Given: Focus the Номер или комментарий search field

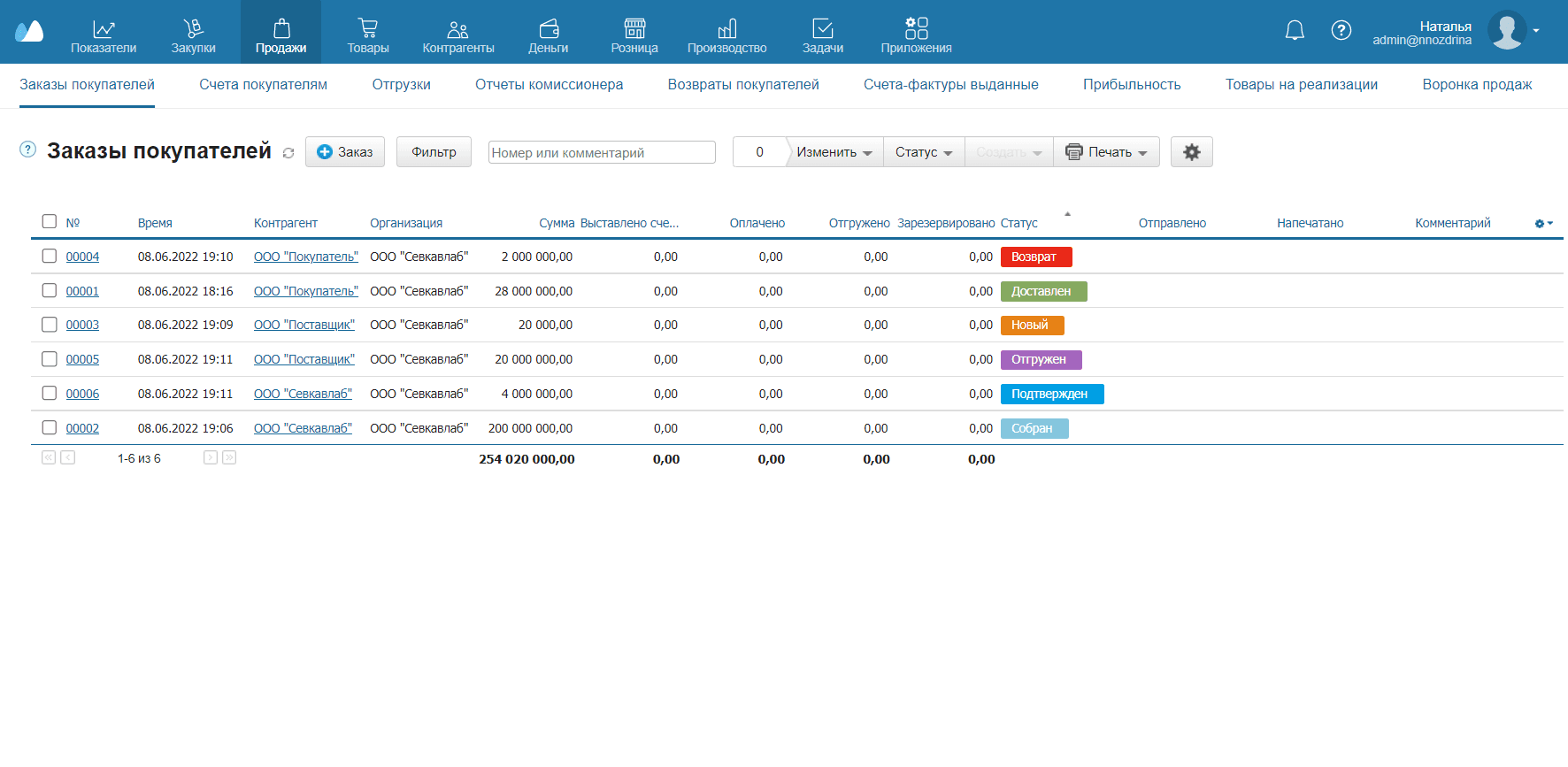Looking at the screenshot, I should [602, 152].
